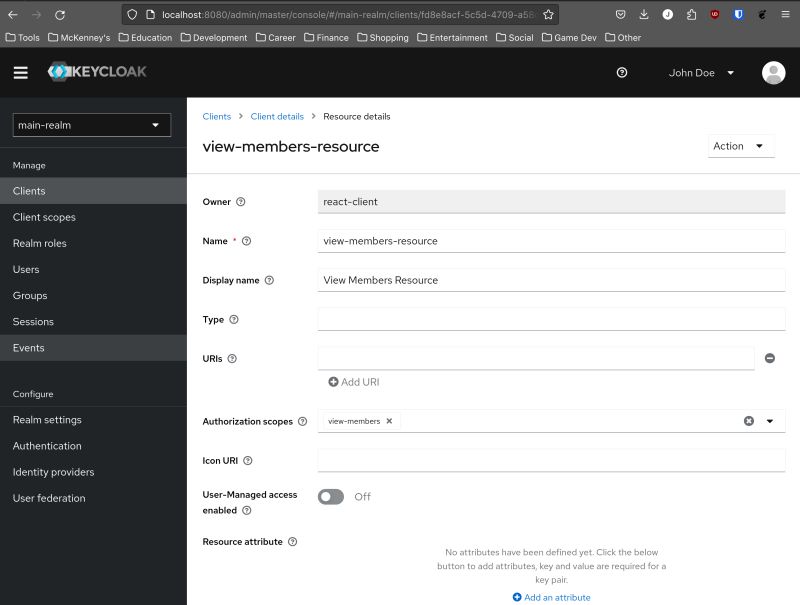Open the main-realm realm selector
This screenshot has width=800, height=605.
pos(90,124)
